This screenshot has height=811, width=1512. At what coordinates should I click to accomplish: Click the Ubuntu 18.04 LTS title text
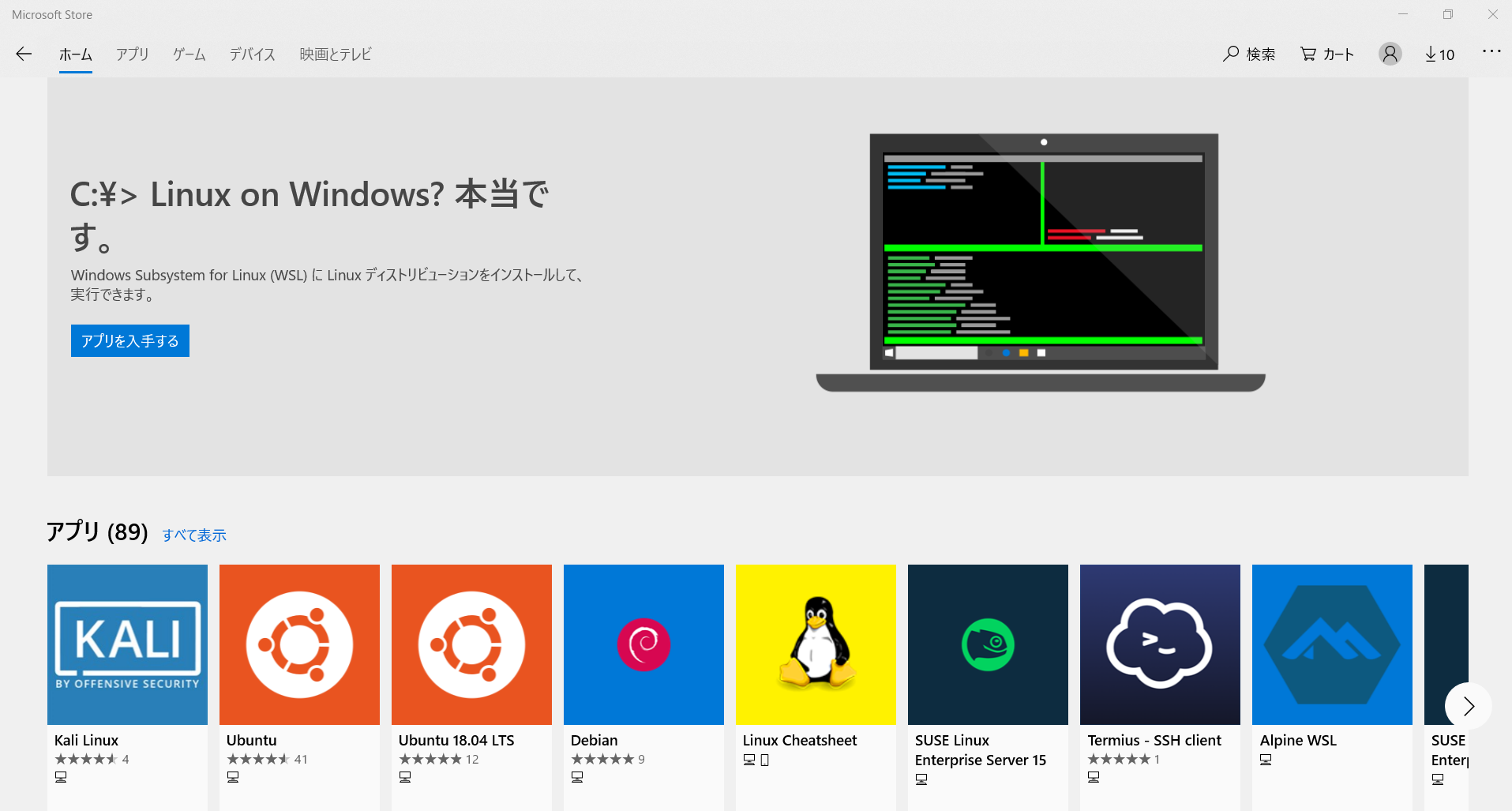pos(456,740)
